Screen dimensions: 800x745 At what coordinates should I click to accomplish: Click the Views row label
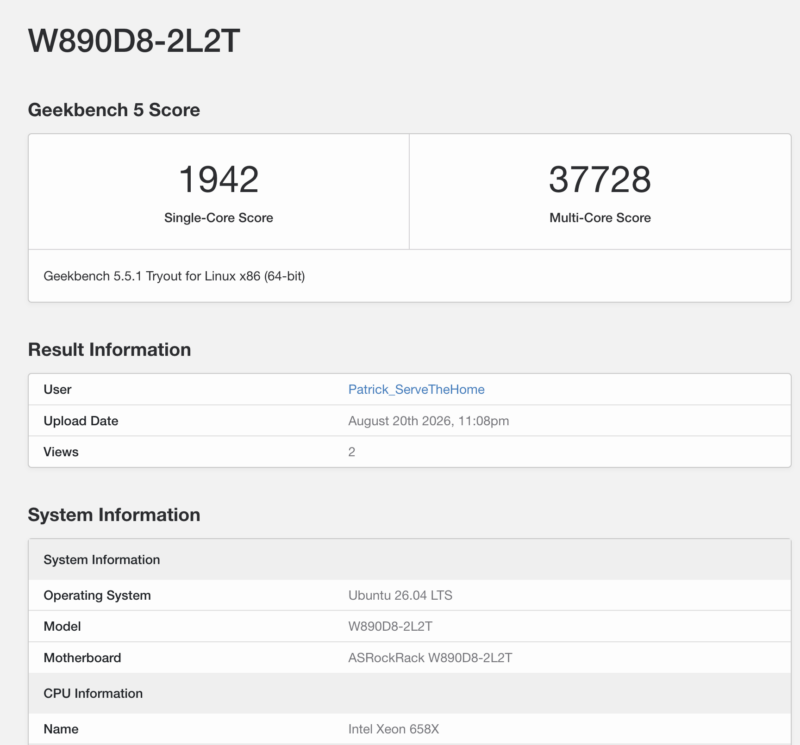[x=61, y=452]
